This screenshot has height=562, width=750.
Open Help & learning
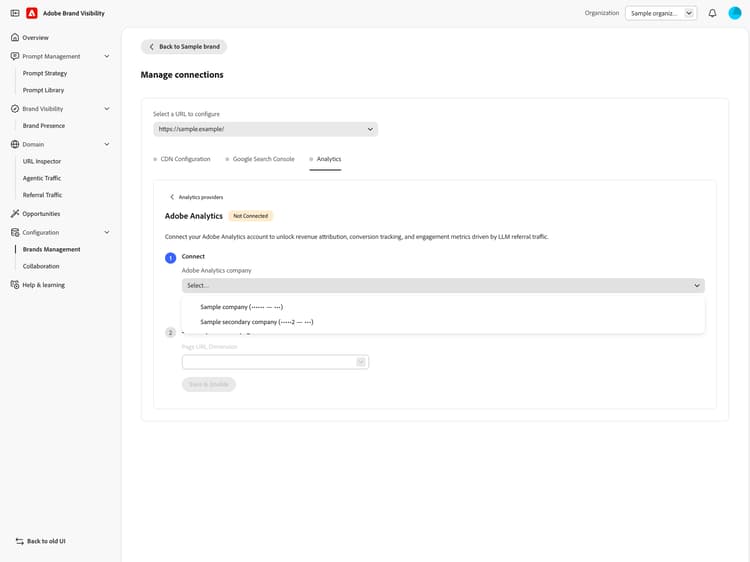(44, 285)
